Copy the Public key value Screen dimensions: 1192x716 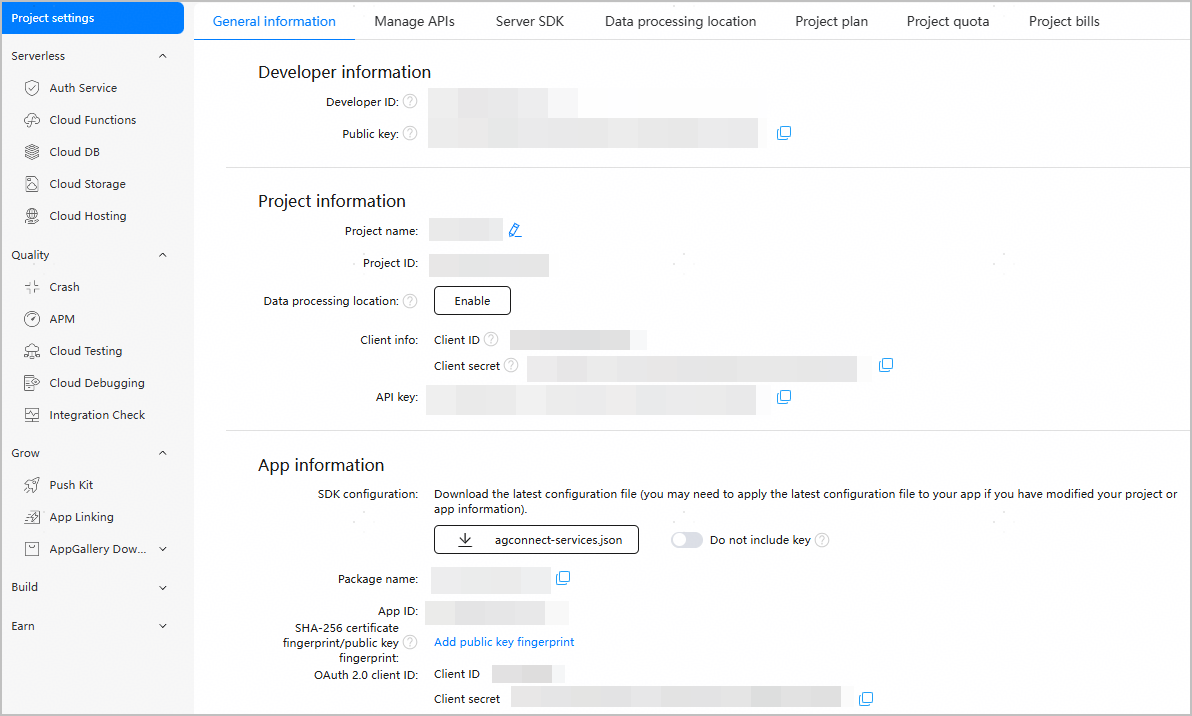tap(784, 133)
